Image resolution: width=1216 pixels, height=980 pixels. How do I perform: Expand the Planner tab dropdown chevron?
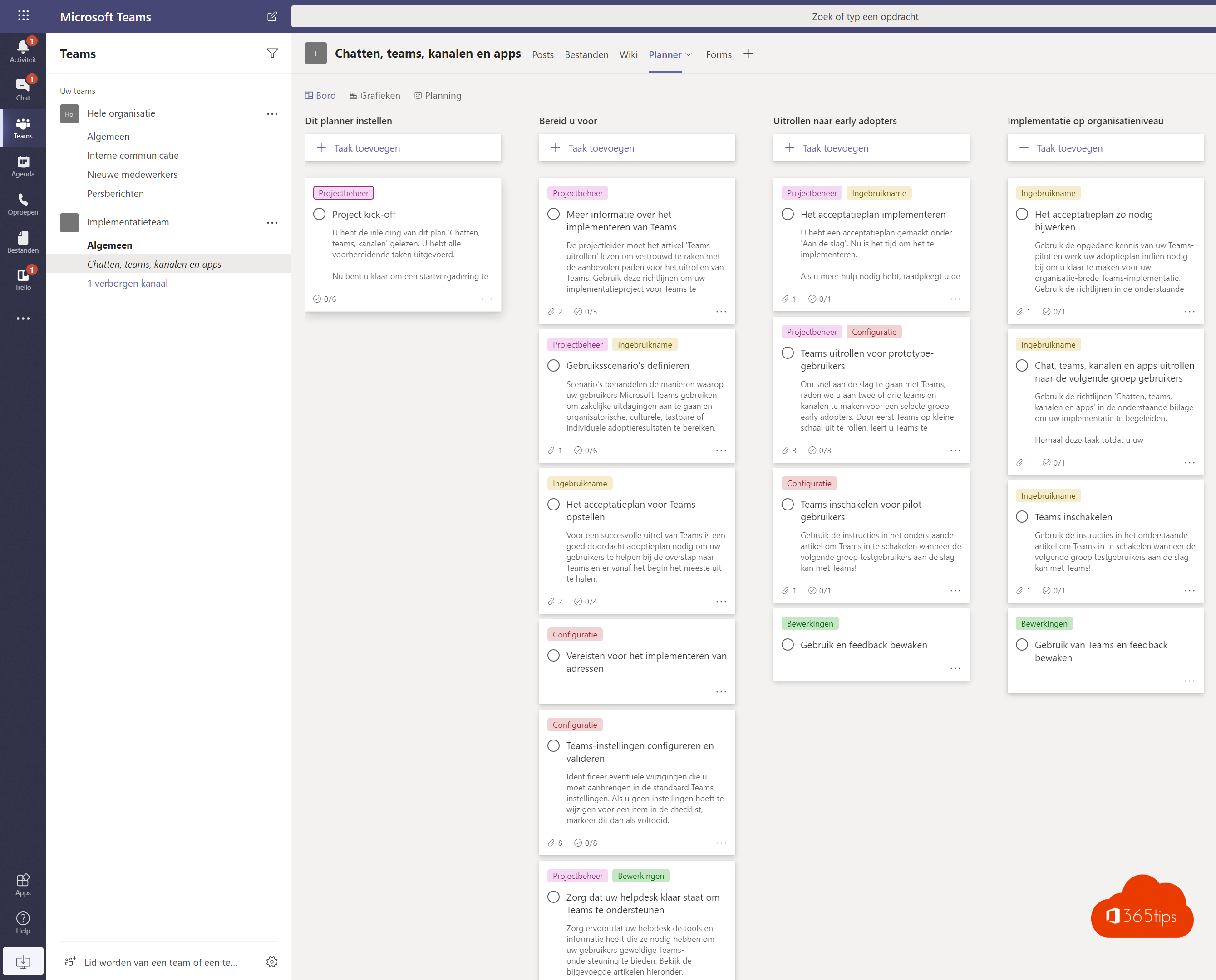(689, 55)
